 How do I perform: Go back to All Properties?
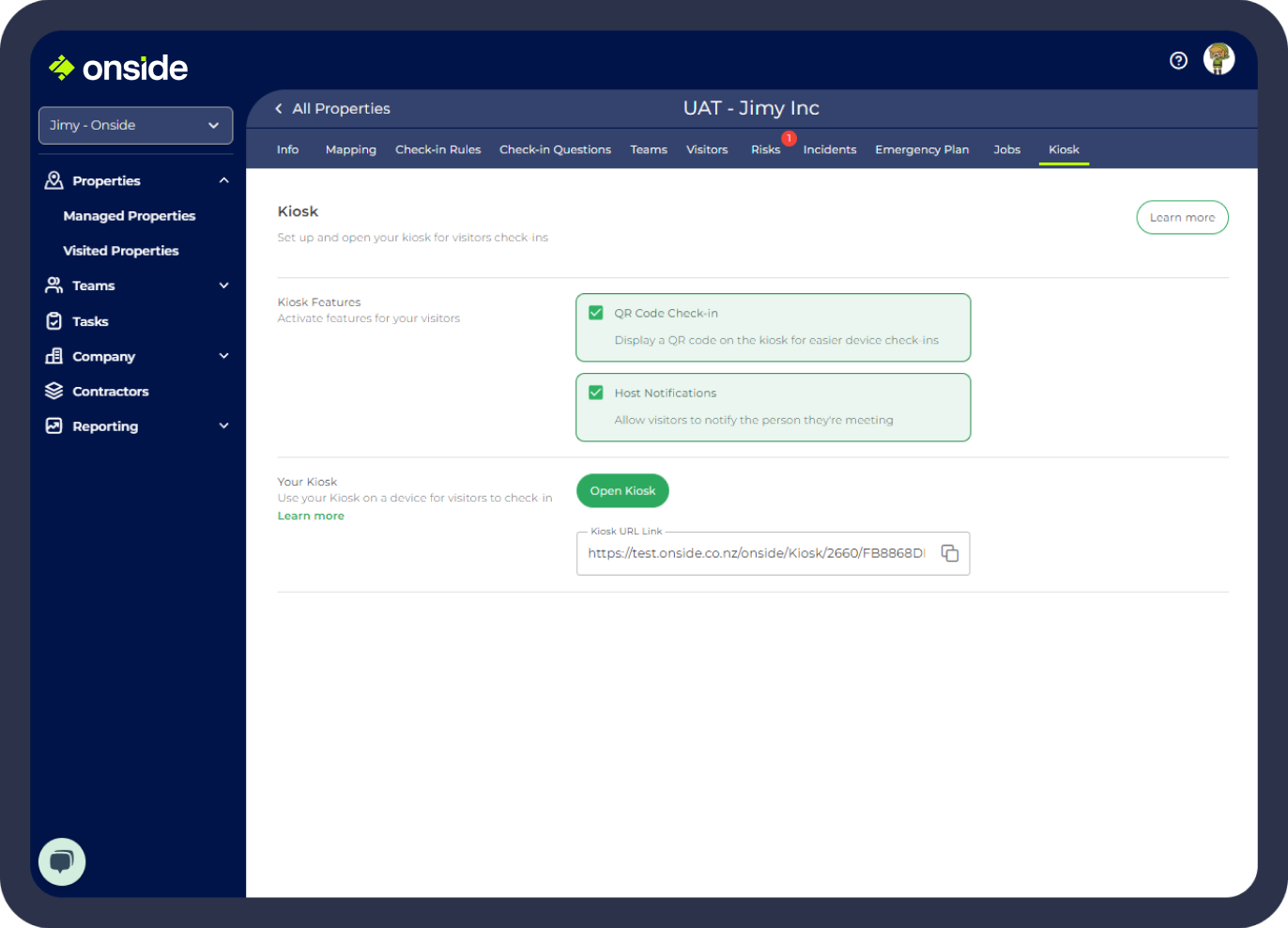[x=332, y=109]
